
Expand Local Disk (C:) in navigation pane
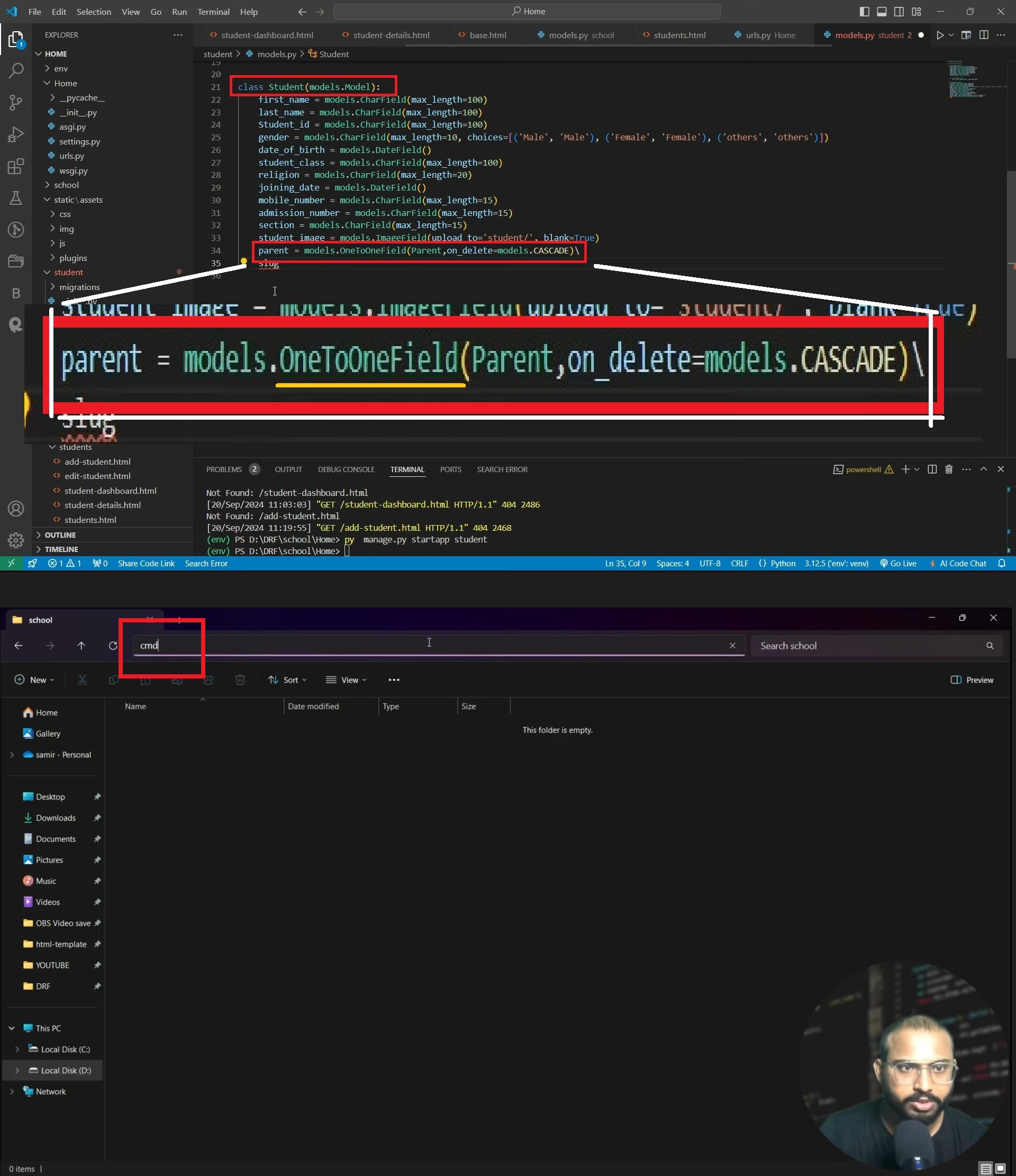click(x=17, y=1050)
